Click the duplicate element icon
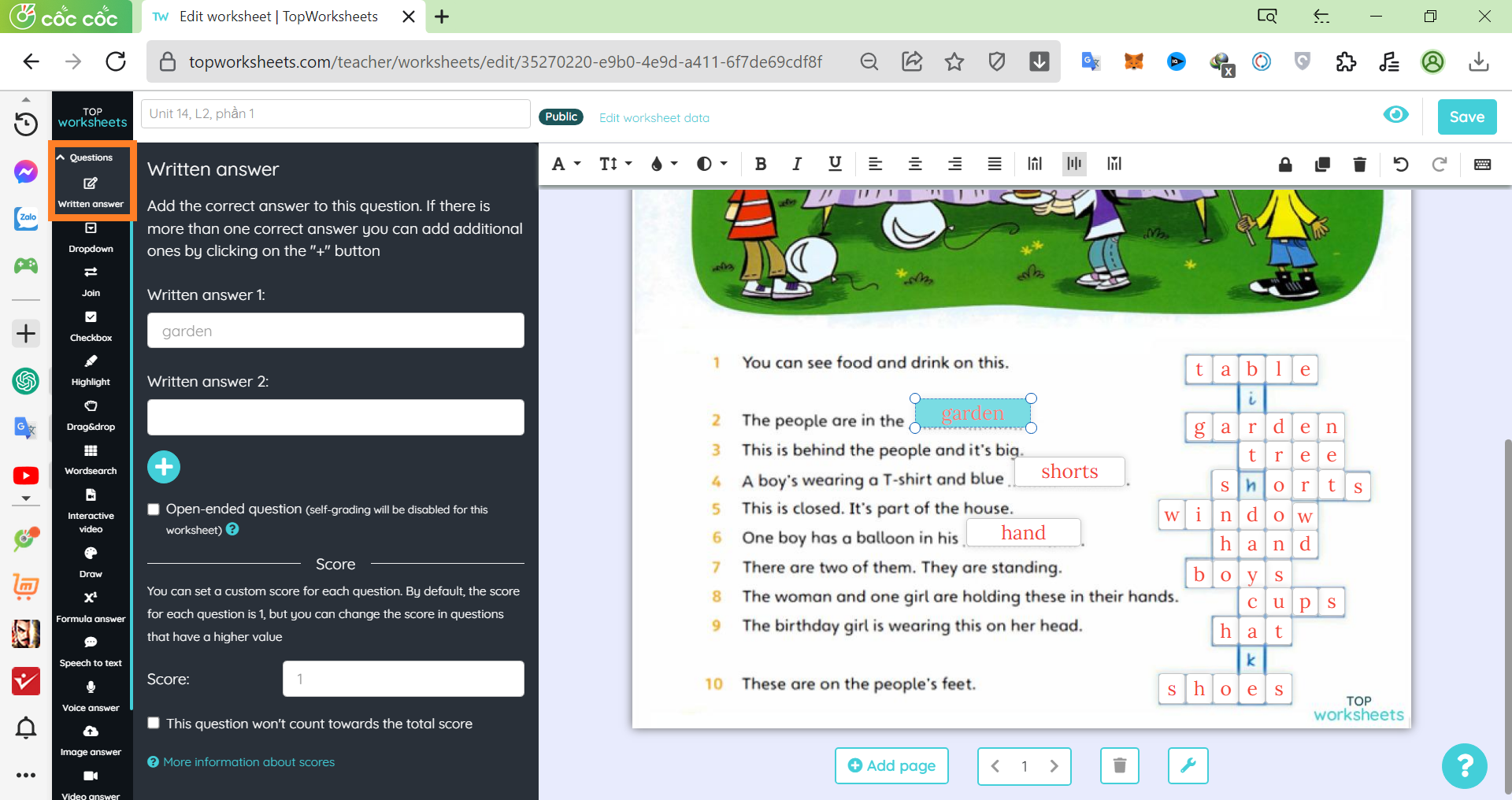Image resolution: width=1512 pixels, height=800 pixels. (x=1322, y=164)
